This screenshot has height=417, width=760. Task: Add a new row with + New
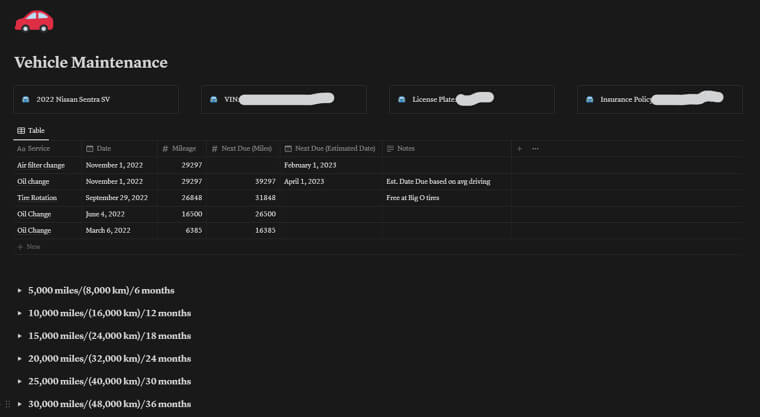click(x=29, y=247)
